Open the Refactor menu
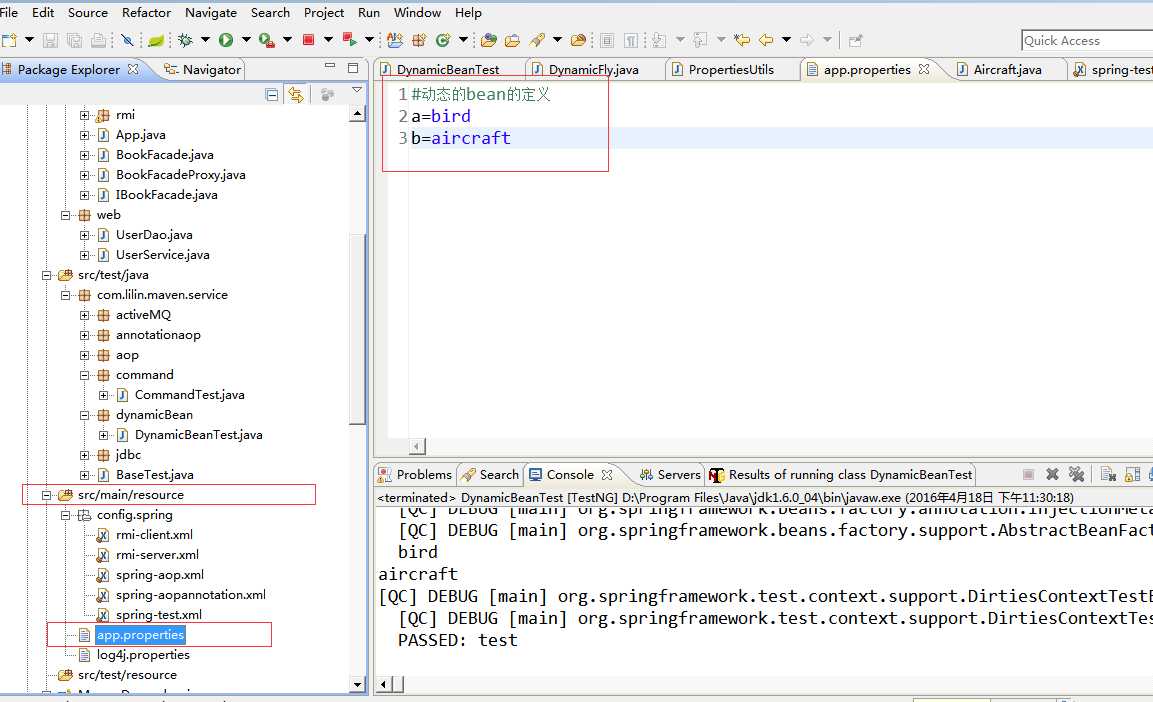 pyautogui.click(x=146, y=12)
